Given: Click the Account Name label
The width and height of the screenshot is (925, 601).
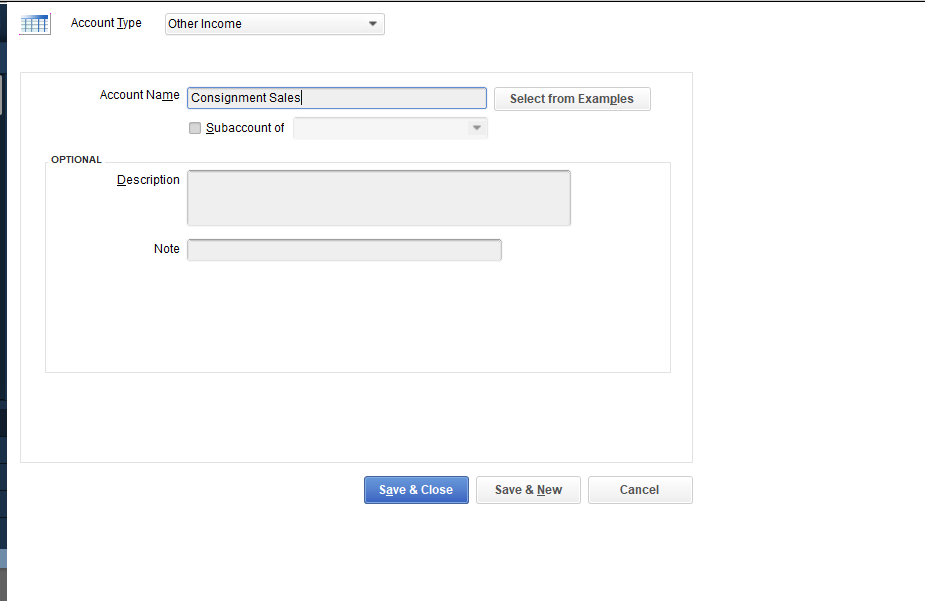Looking at the screenshot, I should click(139, 95).
